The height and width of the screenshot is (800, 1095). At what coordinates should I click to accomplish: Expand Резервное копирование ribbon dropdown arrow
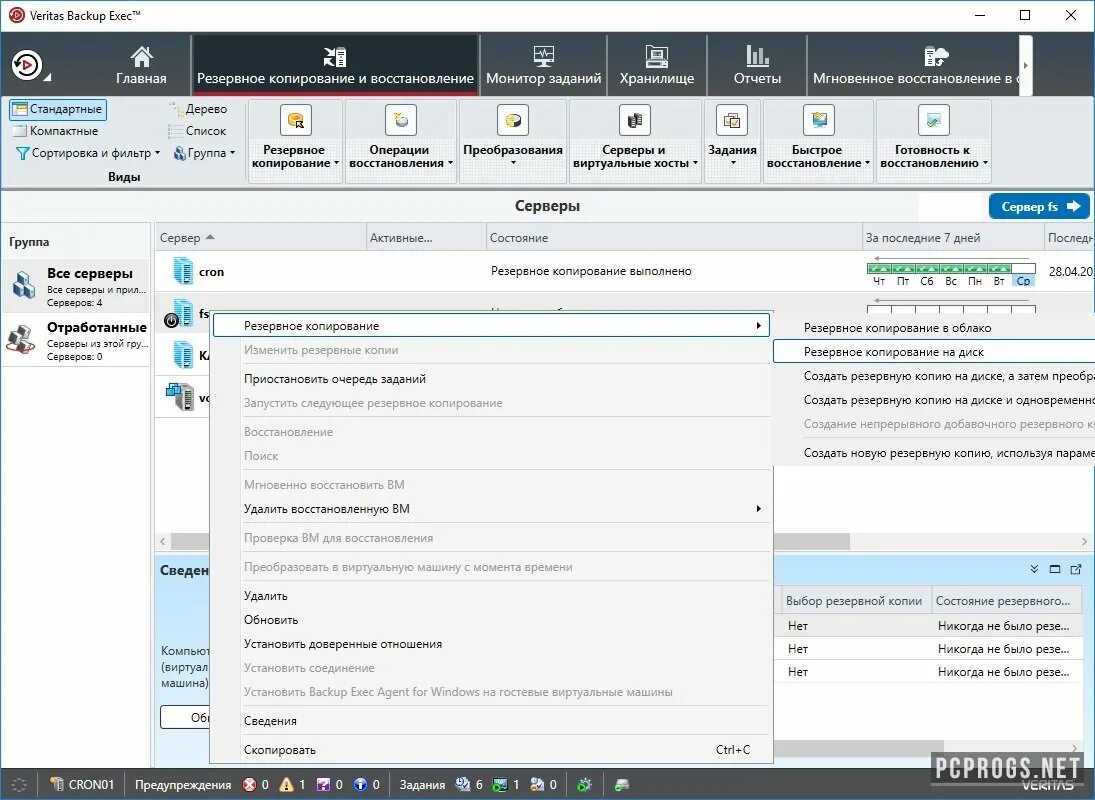point(337,163)
